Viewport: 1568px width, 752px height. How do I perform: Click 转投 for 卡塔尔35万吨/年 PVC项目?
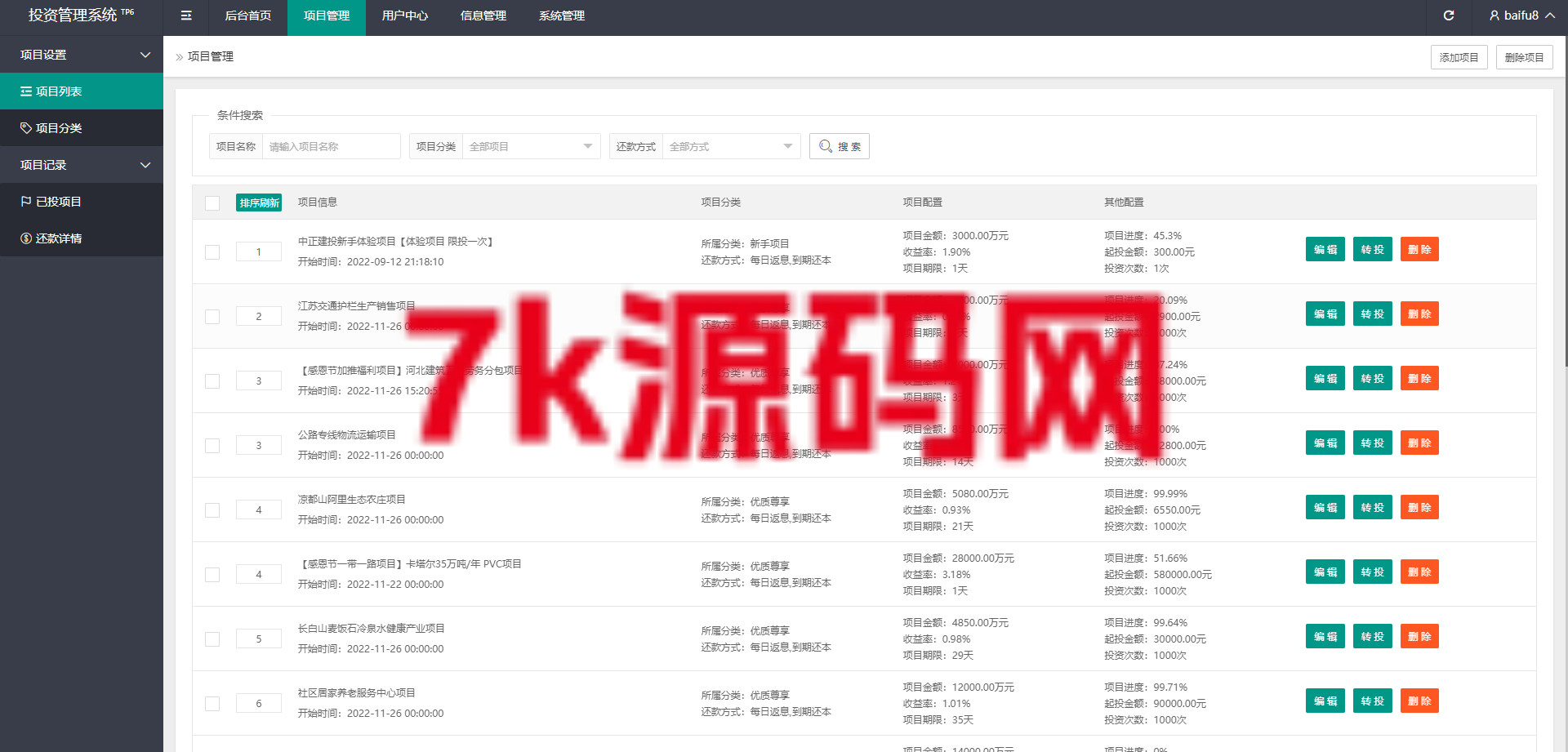[1373, 572]
